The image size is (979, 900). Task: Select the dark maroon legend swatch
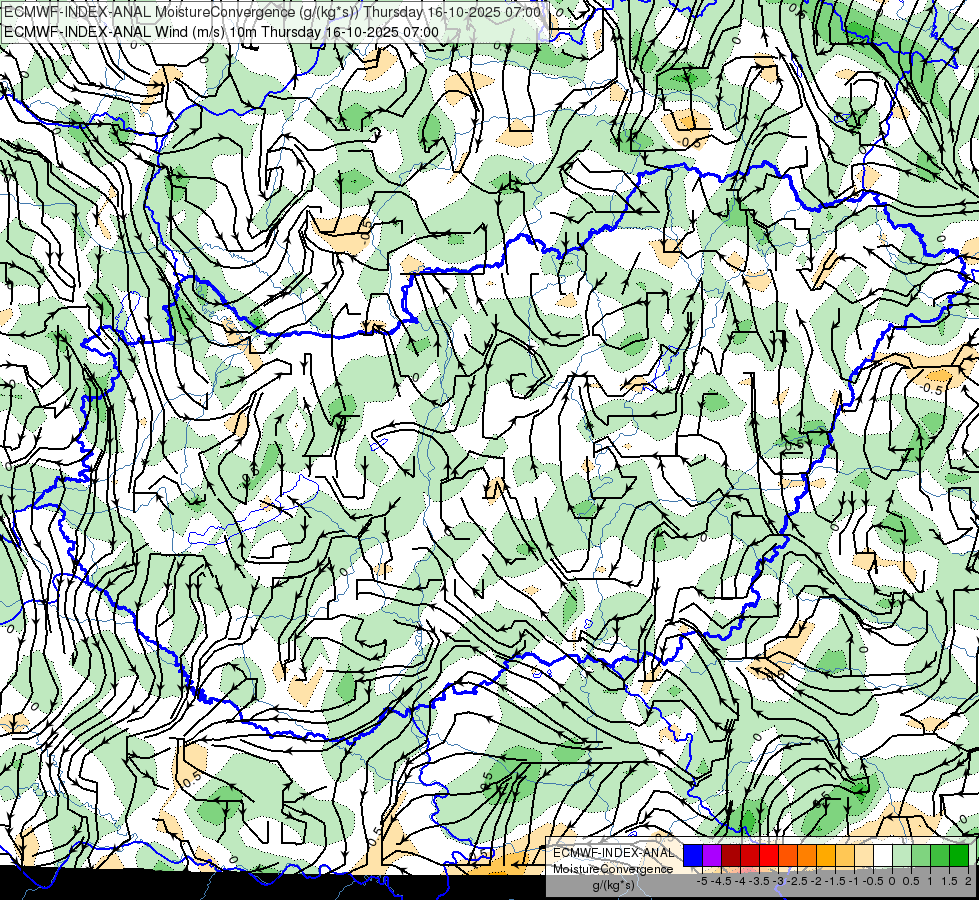(x=731, y=856)
